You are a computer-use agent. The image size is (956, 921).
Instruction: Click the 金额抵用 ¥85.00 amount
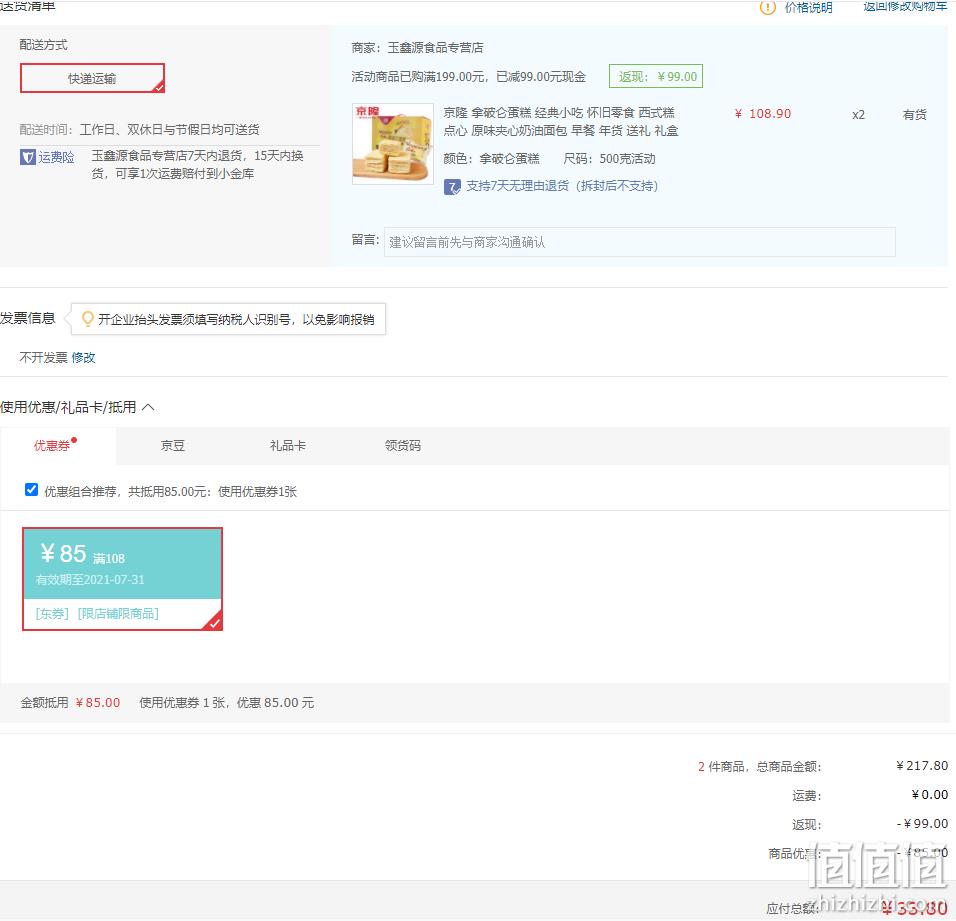[x=98, y=703]
